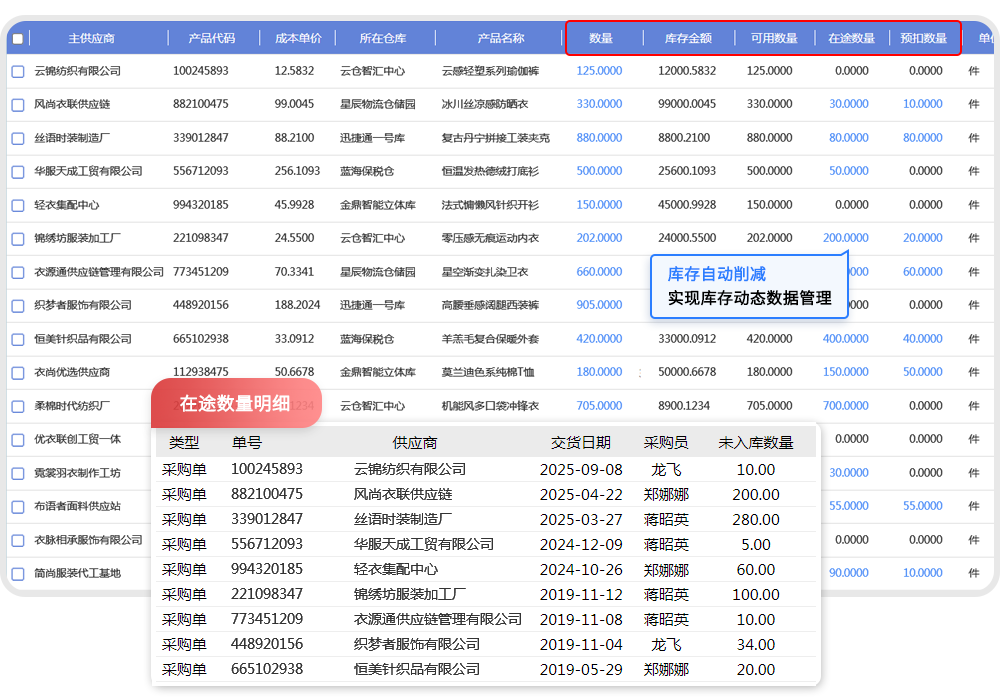Open pre-deducted link 40.0000

click(923, 339)
